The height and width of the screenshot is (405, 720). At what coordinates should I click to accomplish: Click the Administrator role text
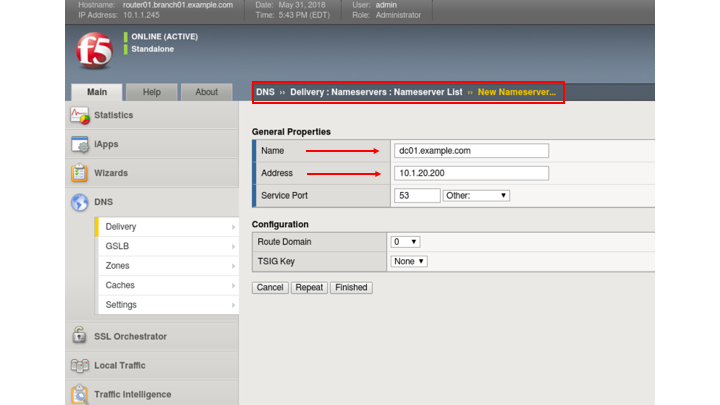point(398,15)
